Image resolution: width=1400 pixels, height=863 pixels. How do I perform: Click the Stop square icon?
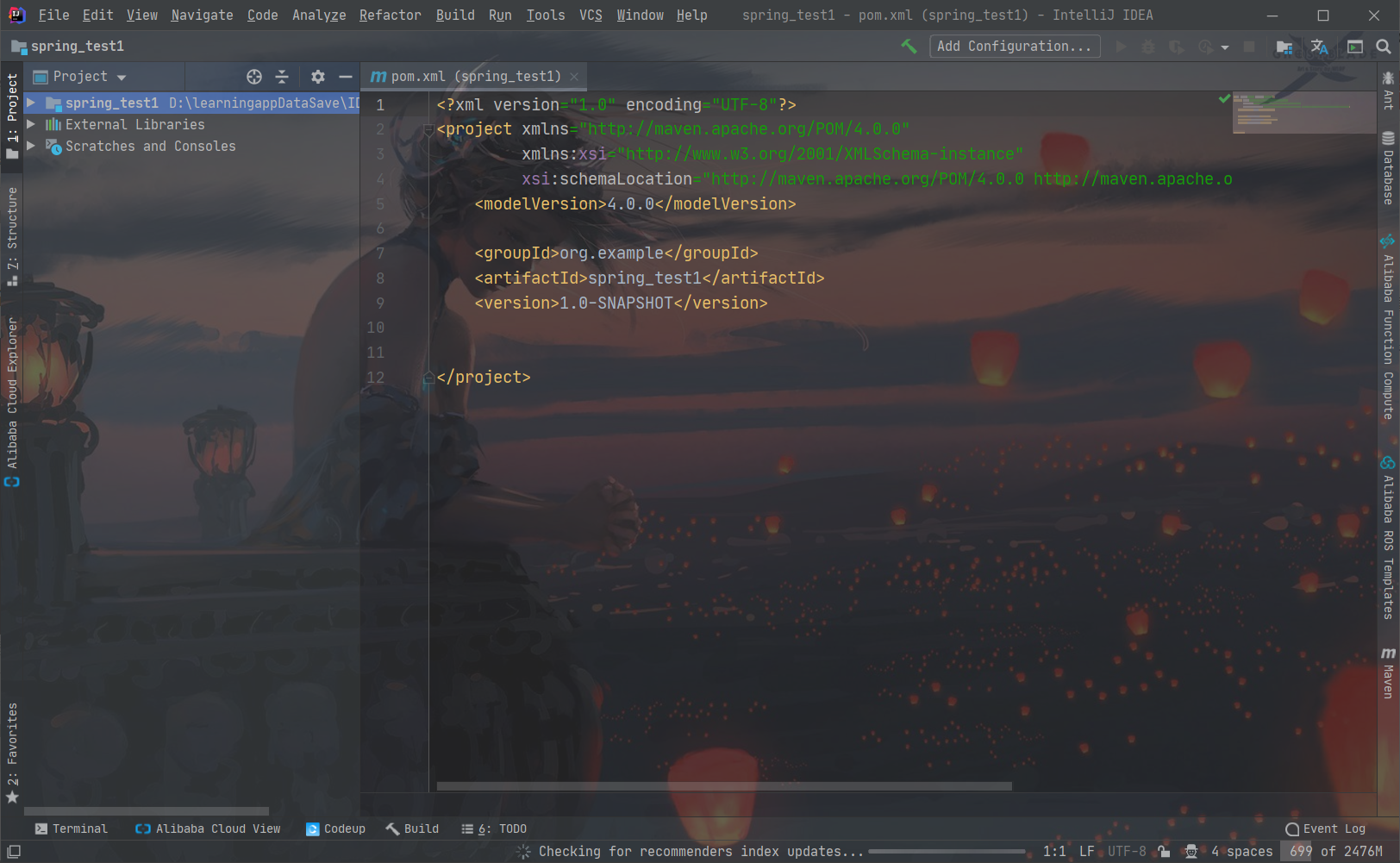click(1248, 47)
